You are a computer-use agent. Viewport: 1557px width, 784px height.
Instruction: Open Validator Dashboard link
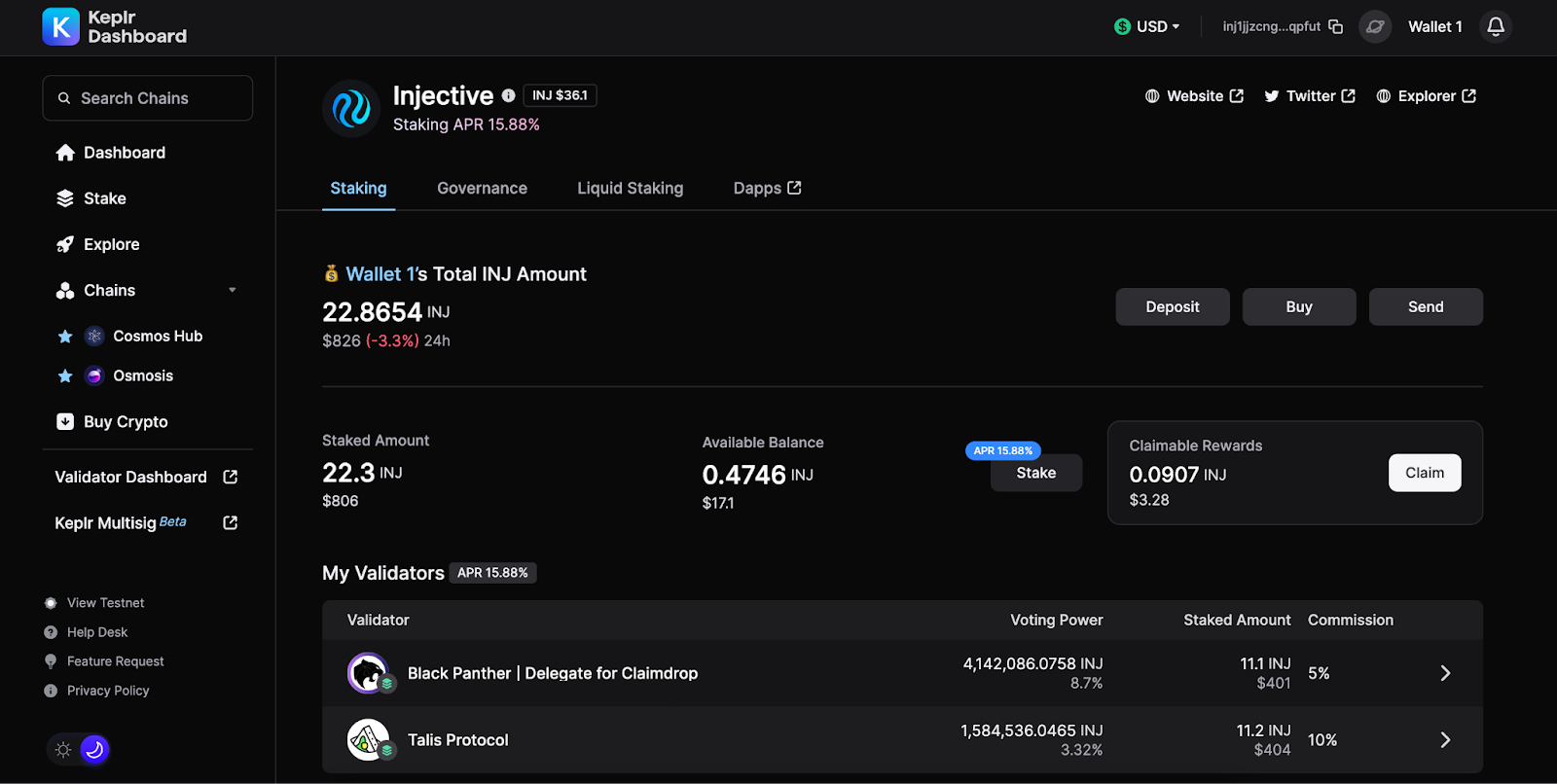[148, 477]
